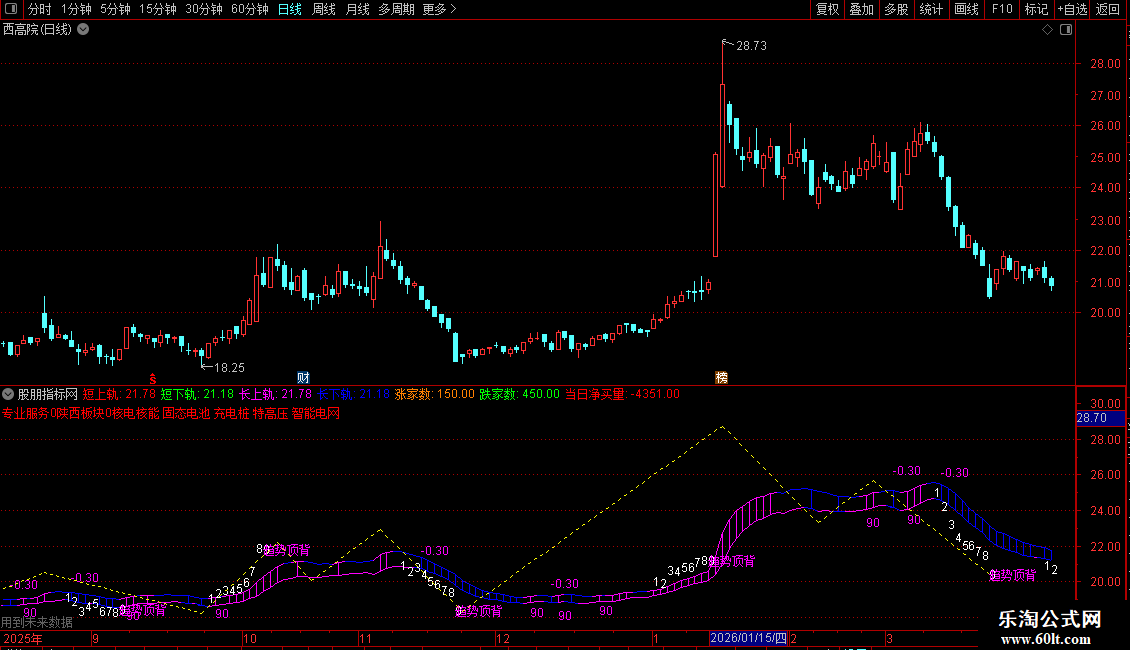The image size is (1130, 650).
Task: Click the 榜 ranking marker icon
Action: 721,378
